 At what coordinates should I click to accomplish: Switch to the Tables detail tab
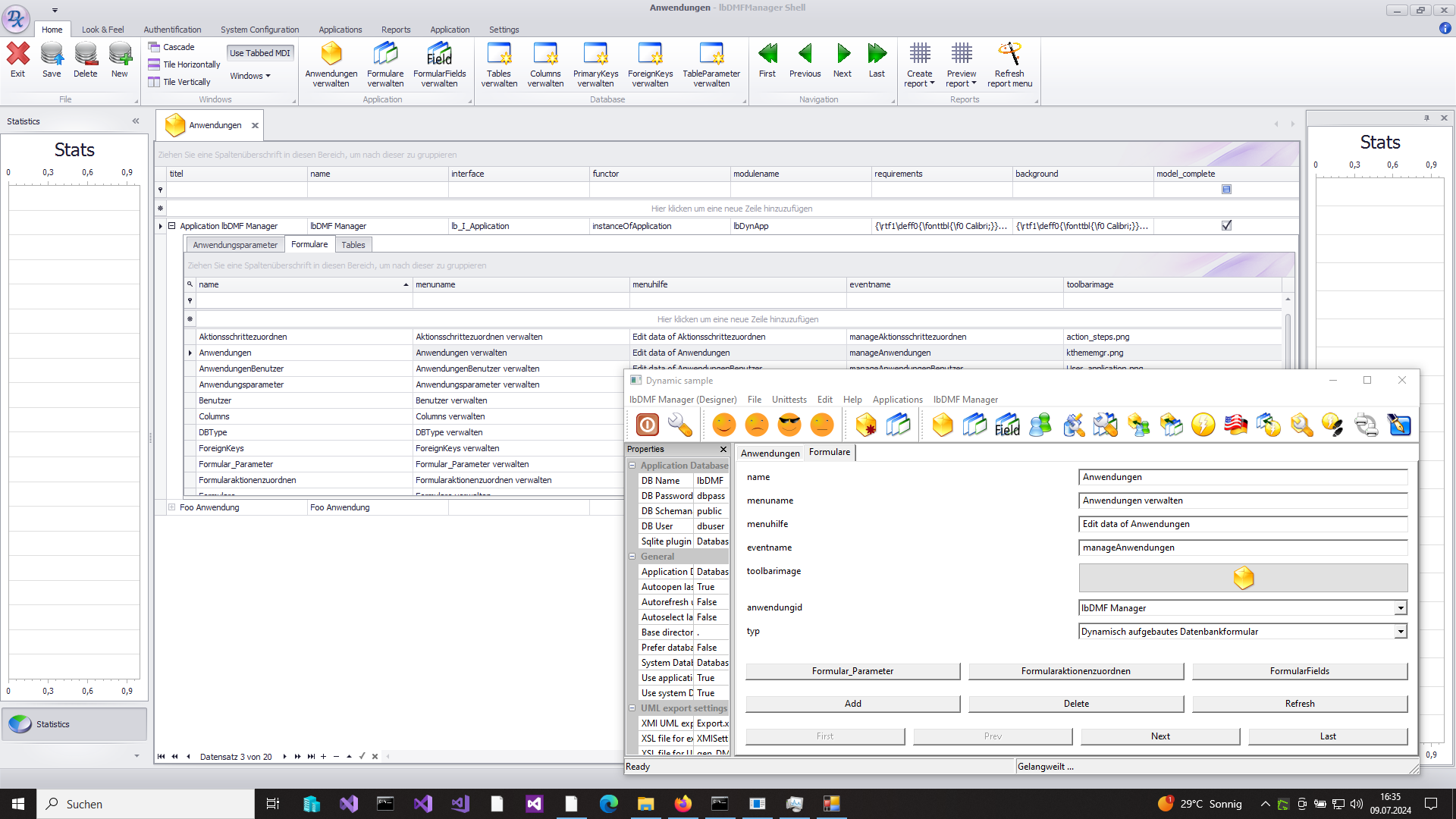[353, 245]
